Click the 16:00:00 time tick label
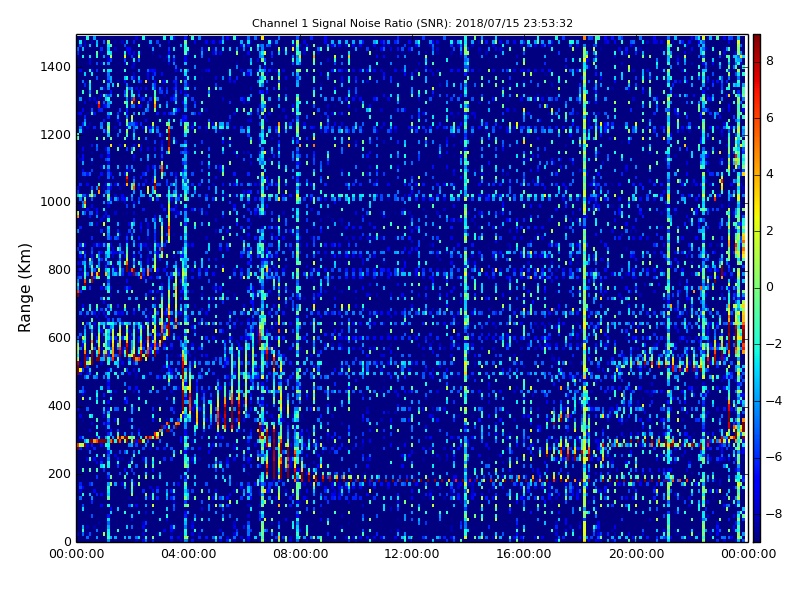Screen dimensions: 800x600 [524, 554]
